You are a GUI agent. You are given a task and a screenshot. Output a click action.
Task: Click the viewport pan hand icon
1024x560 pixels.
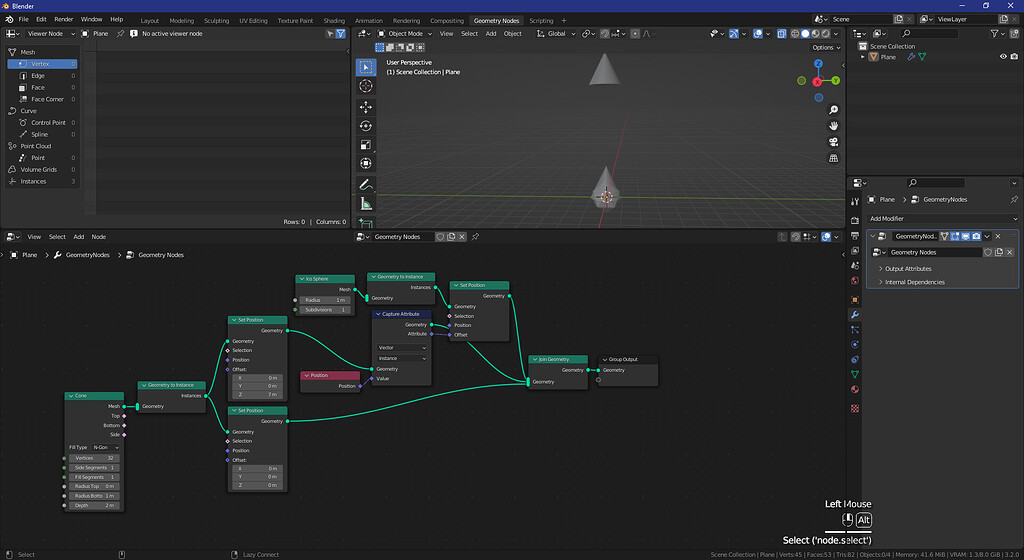(833, 126)
